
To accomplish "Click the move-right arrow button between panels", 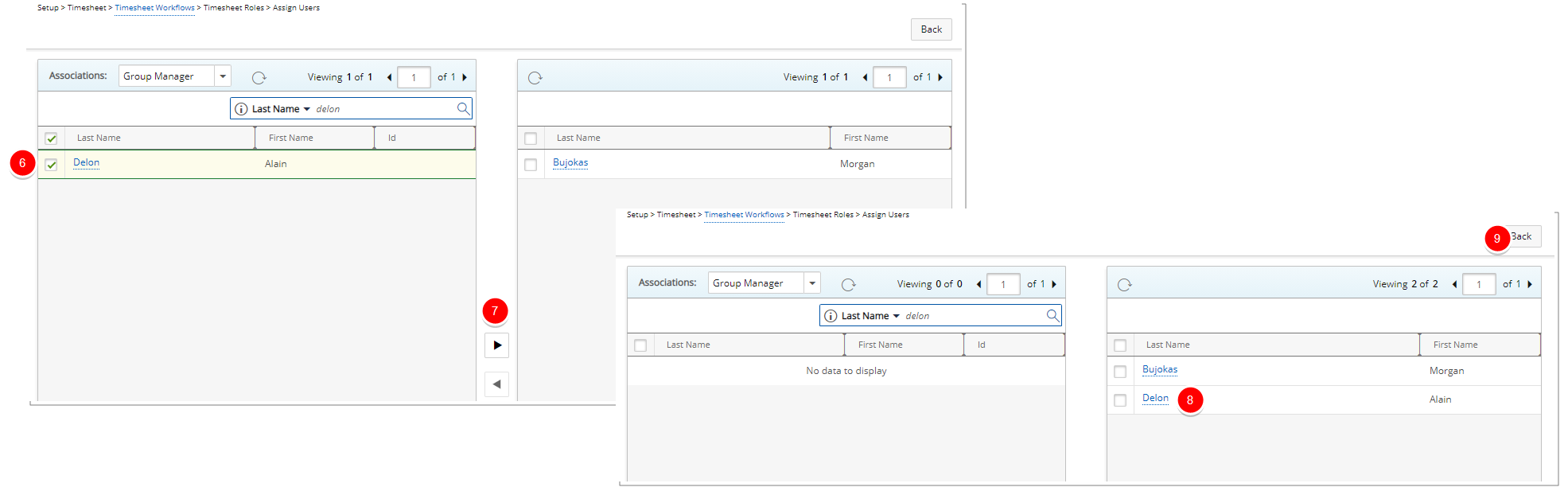I will pos(496,345).
